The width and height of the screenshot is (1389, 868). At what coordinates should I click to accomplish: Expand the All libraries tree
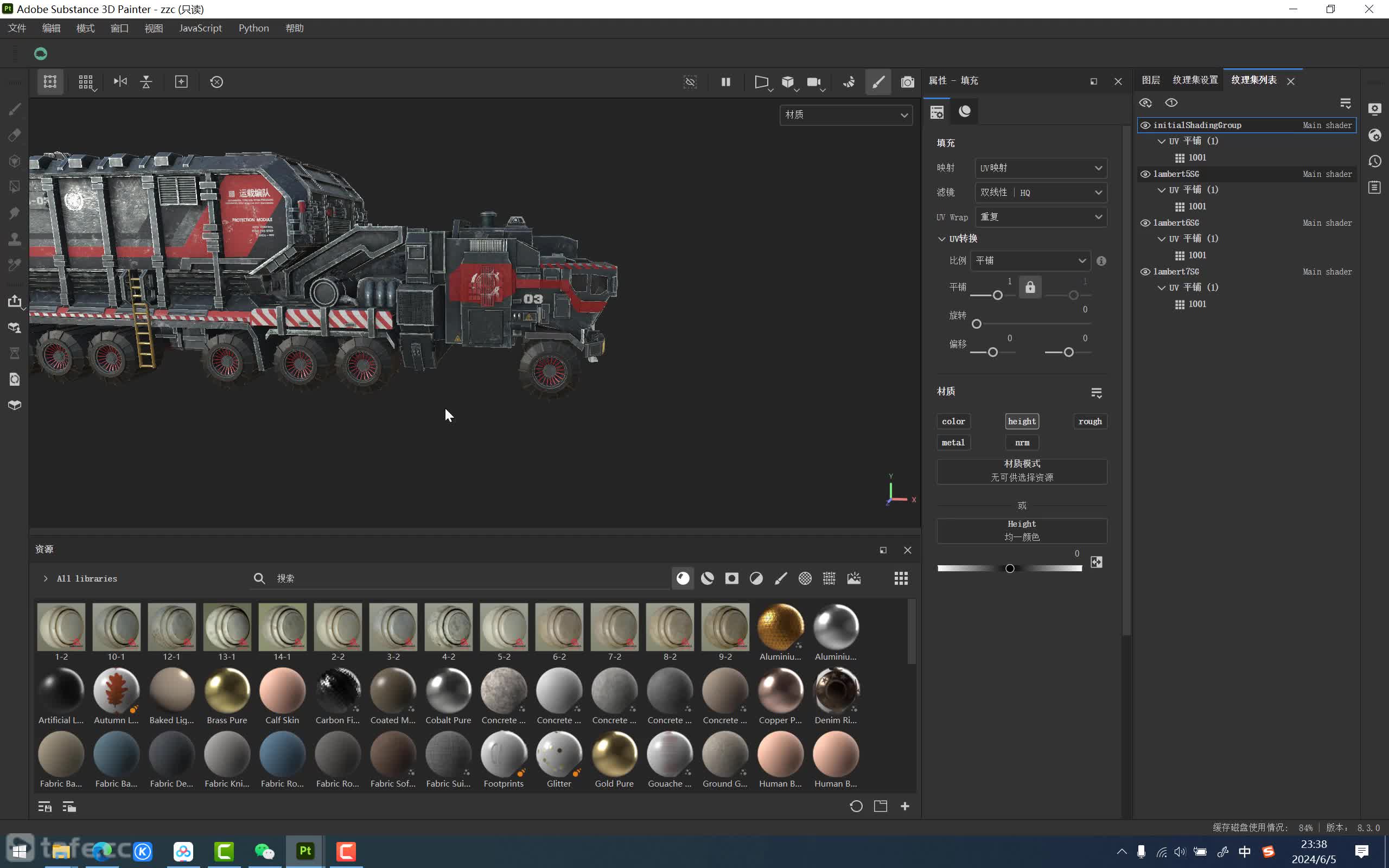click(x=46, y=579)
